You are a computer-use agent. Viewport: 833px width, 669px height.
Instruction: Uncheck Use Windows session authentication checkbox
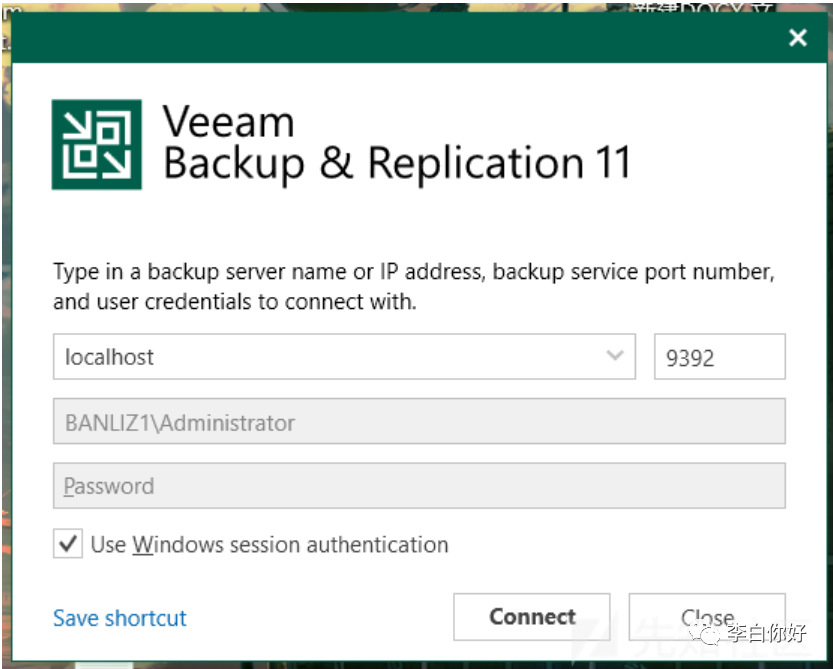(68, 544)
